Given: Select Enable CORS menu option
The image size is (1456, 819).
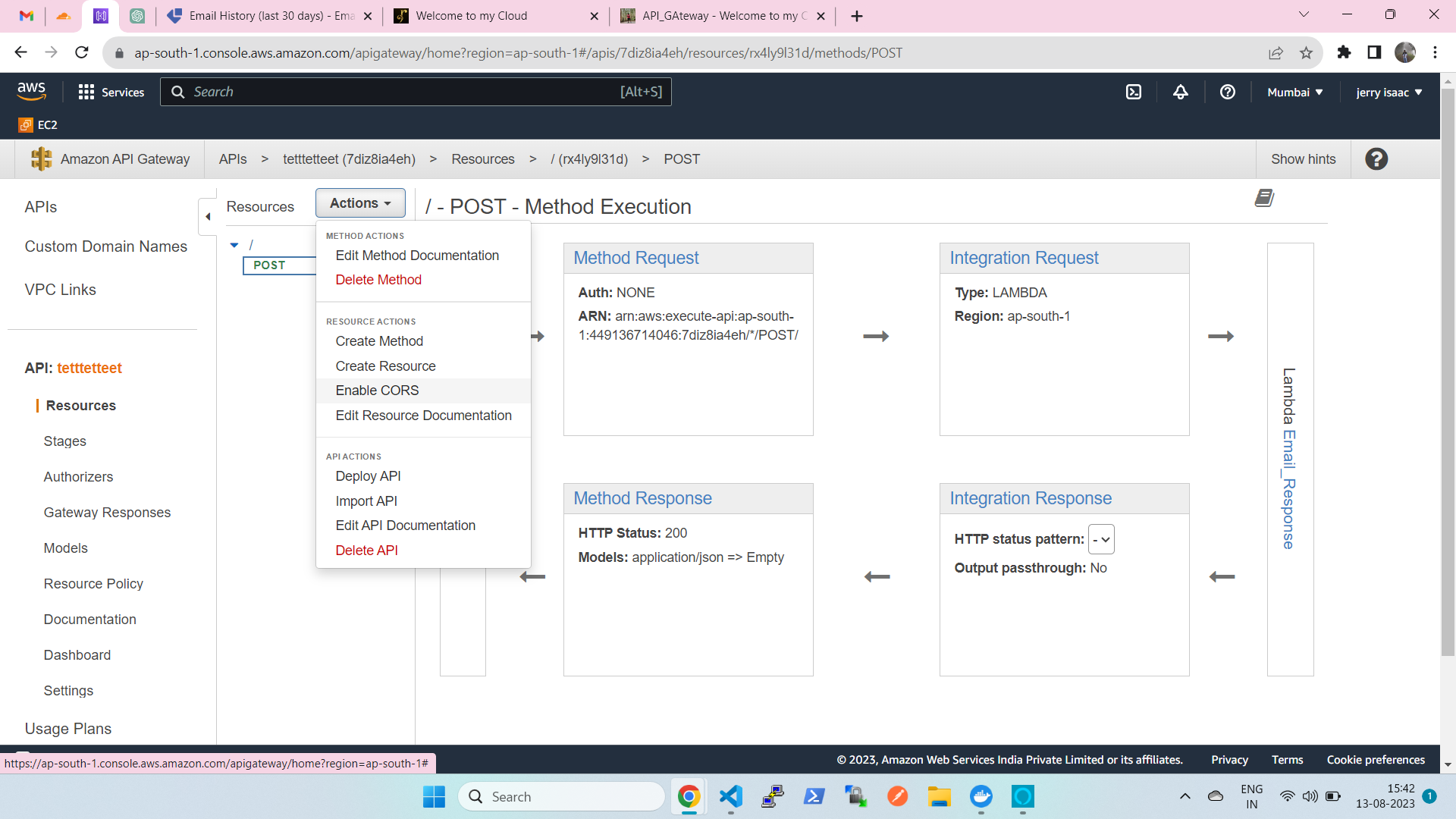Looking at the screenshot, I should coord(377,391).
